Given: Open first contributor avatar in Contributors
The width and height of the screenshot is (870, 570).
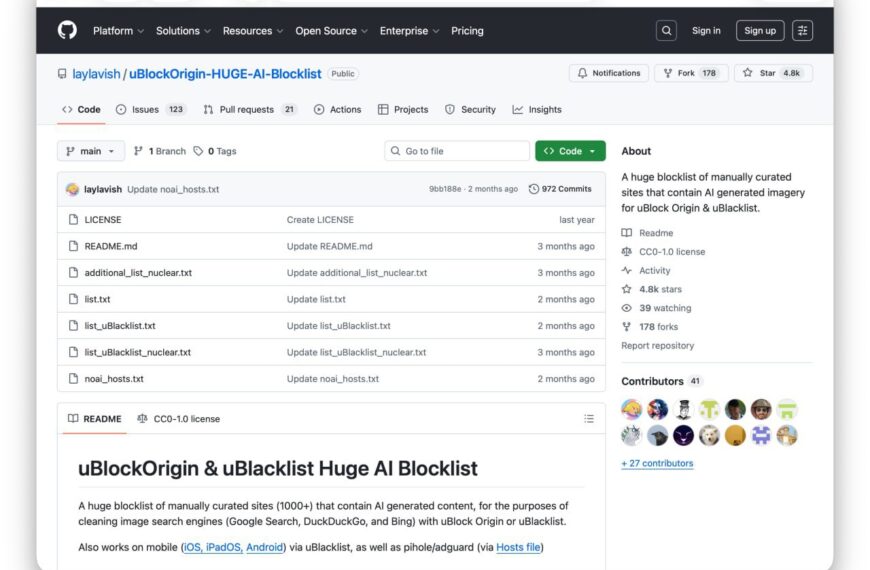Looking at the screenshot, I should 631,410.
